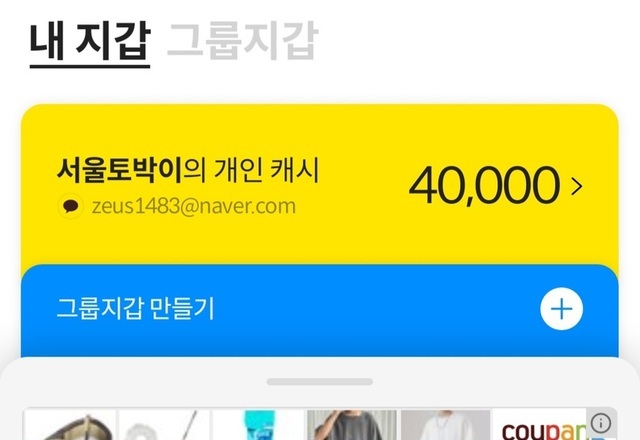
Task: Expand the bottom sheet handle bar
Action: click(320, 382)
